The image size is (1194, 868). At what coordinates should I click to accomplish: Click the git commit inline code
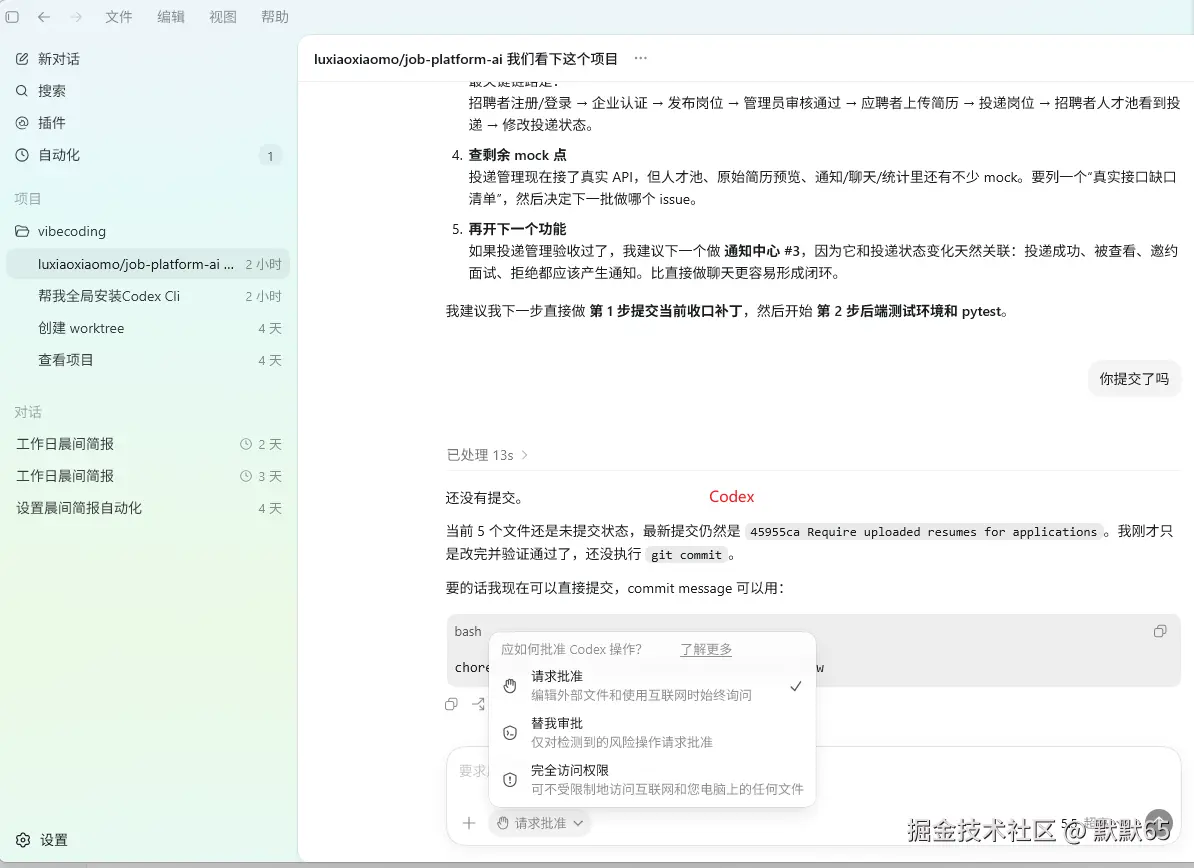[x=686, y=555]
